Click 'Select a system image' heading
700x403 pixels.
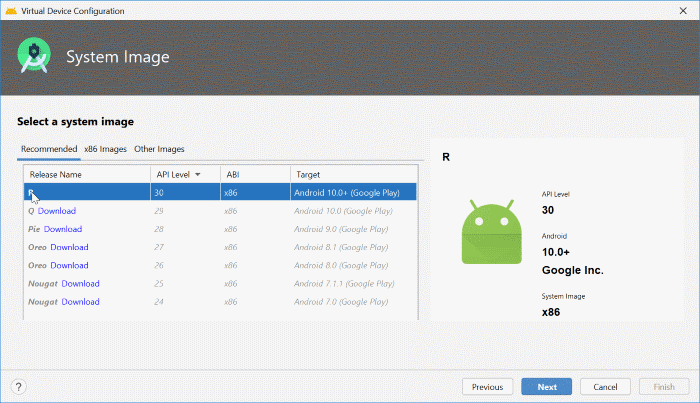point(75,121)
